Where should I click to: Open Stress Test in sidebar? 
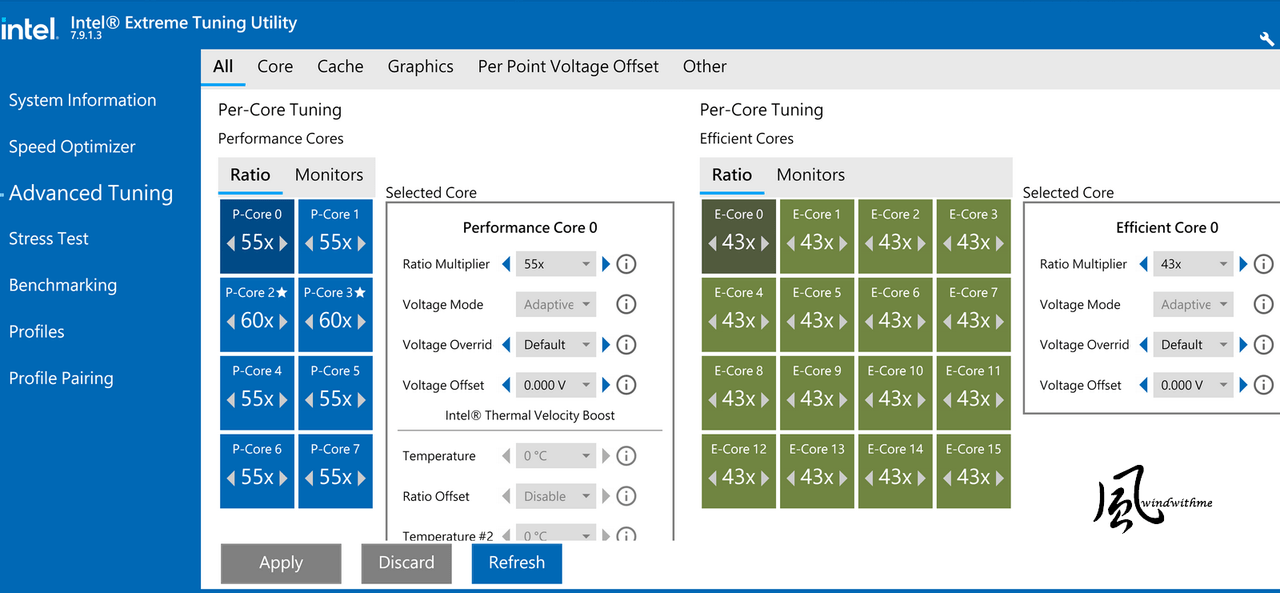coord(49,239)
